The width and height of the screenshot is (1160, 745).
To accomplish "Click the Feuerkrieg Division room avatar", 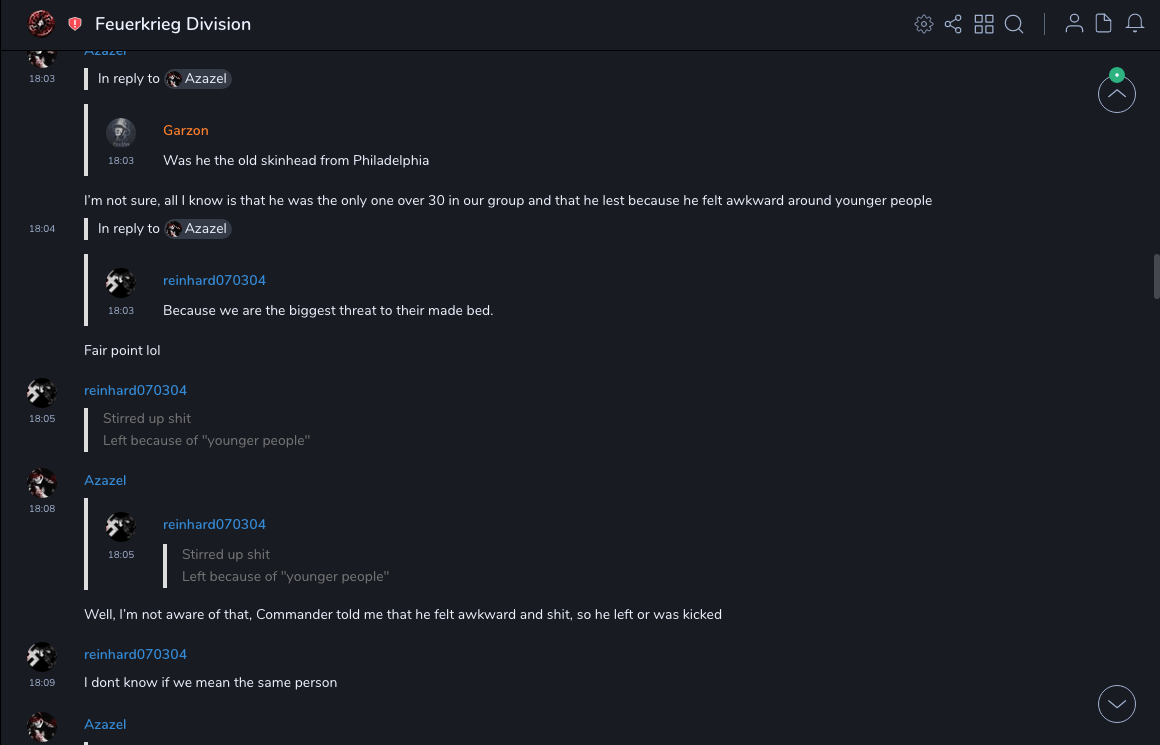I will [41, 23].
